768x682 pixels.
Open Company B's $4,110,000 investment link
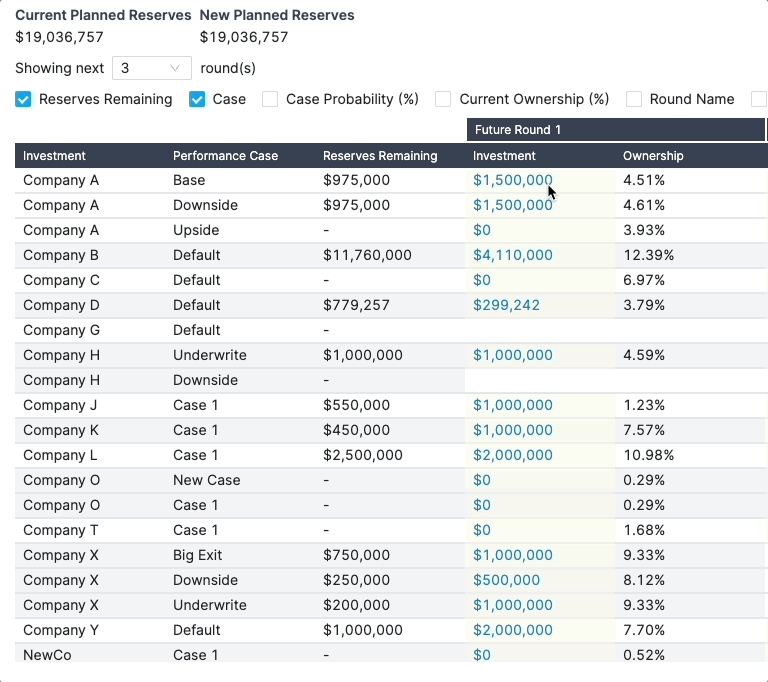(512, 255)
